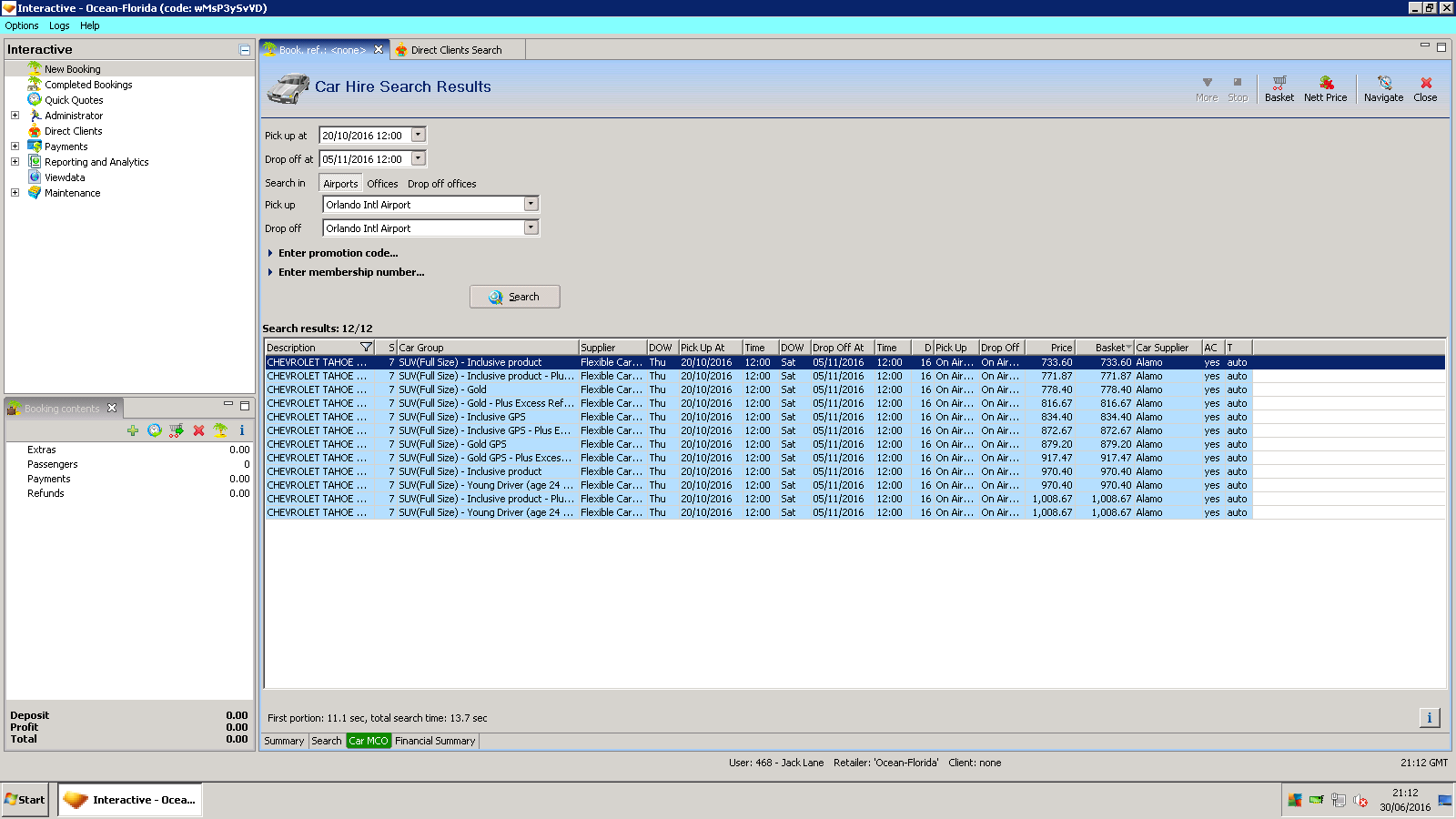1456x819 pixels.
Task: Click the Basket toolbar icon
Action: click(1279, 88)
